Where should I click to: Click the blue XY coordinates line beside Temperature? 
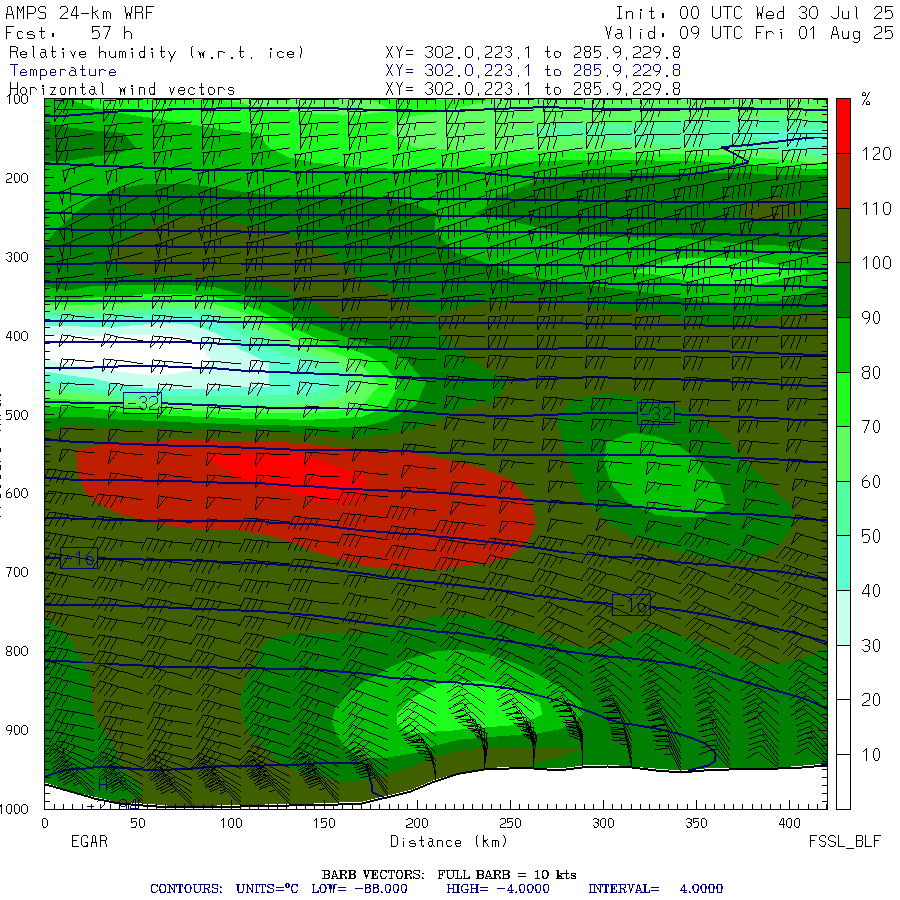click(533, 71)
